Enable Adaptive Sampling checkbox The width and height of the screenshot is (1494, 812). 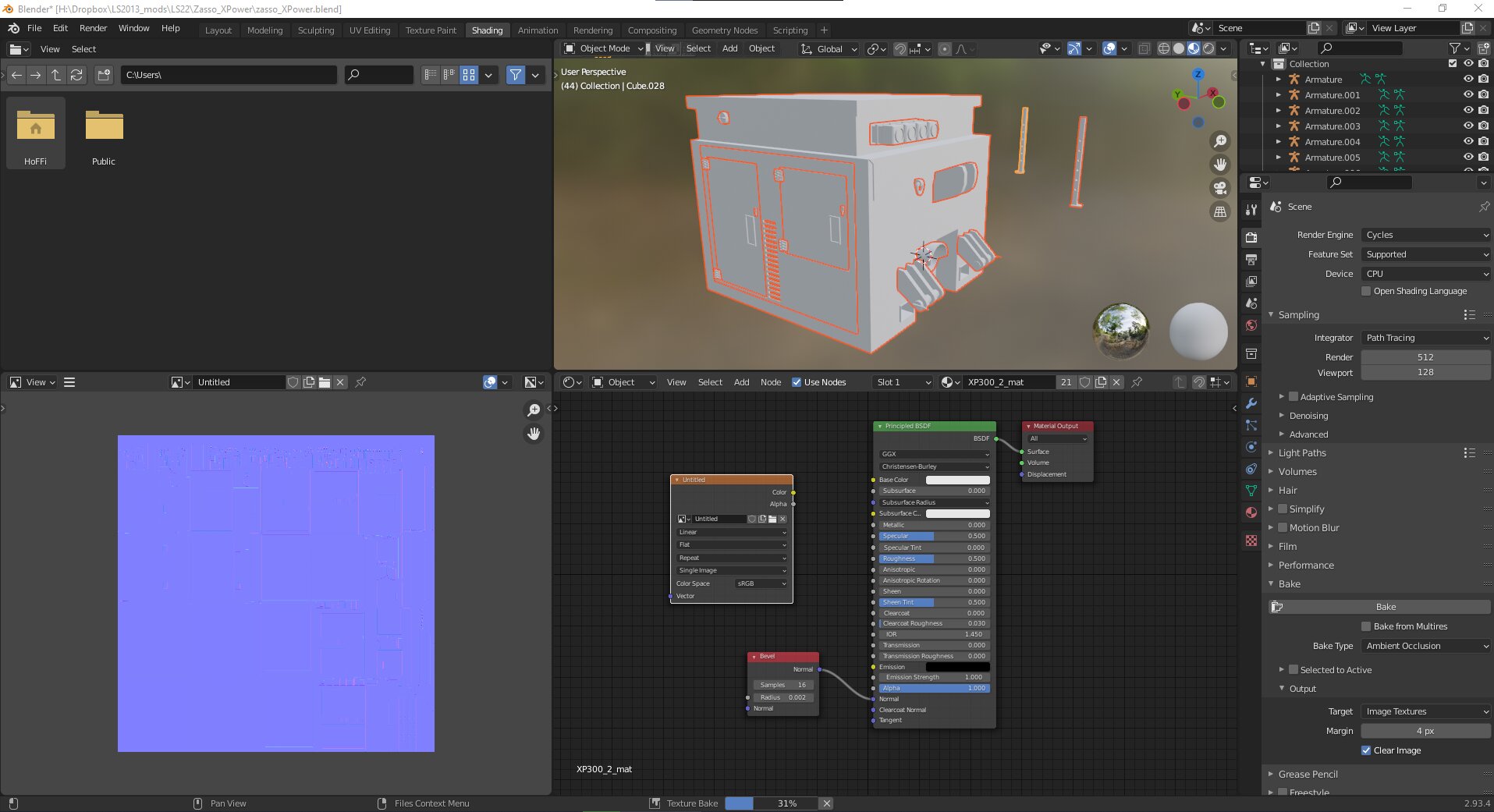(x=1293, y=397)
